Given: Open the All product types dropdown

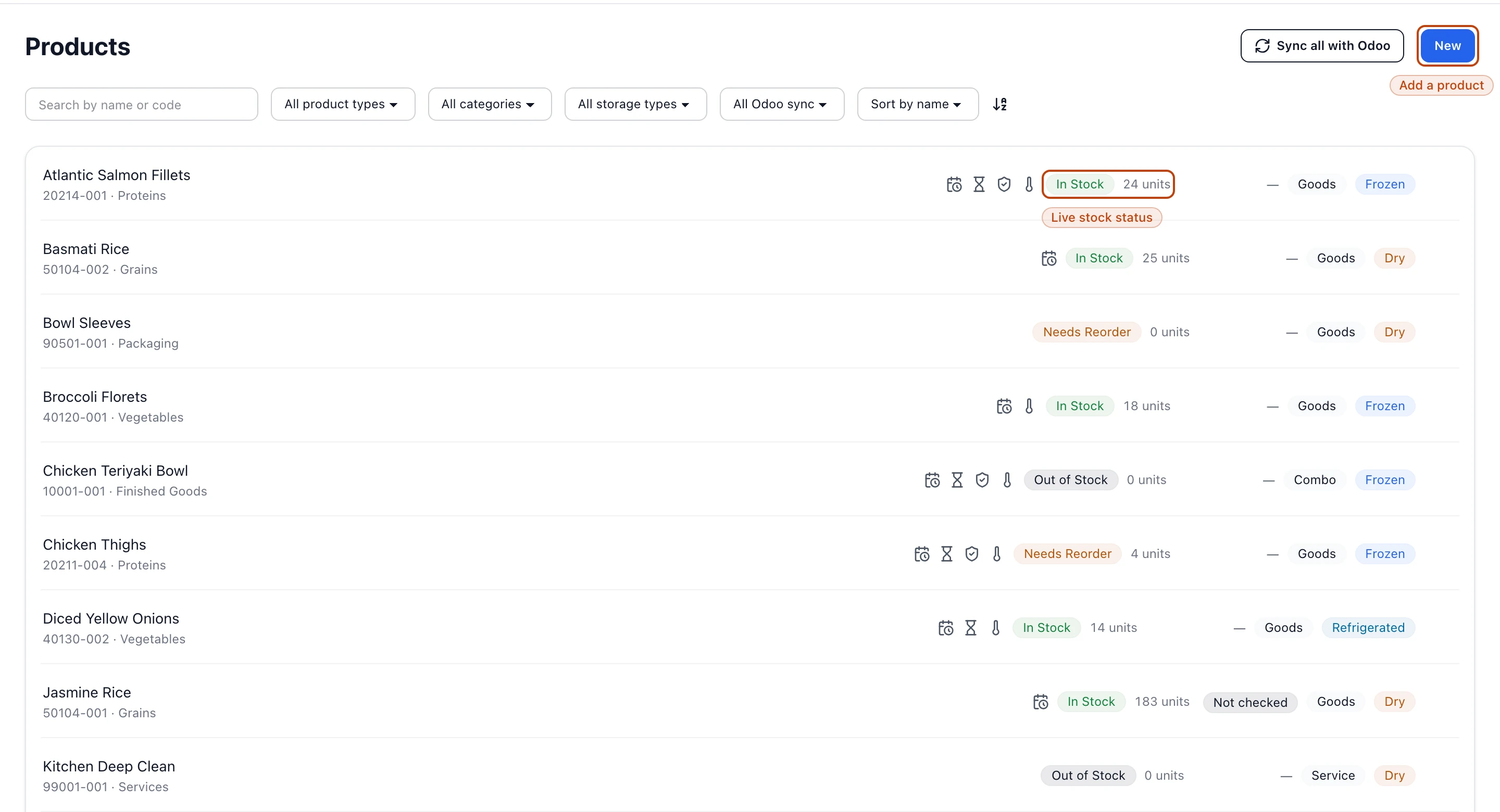Looking at the screenshot, I should (342, 104).
